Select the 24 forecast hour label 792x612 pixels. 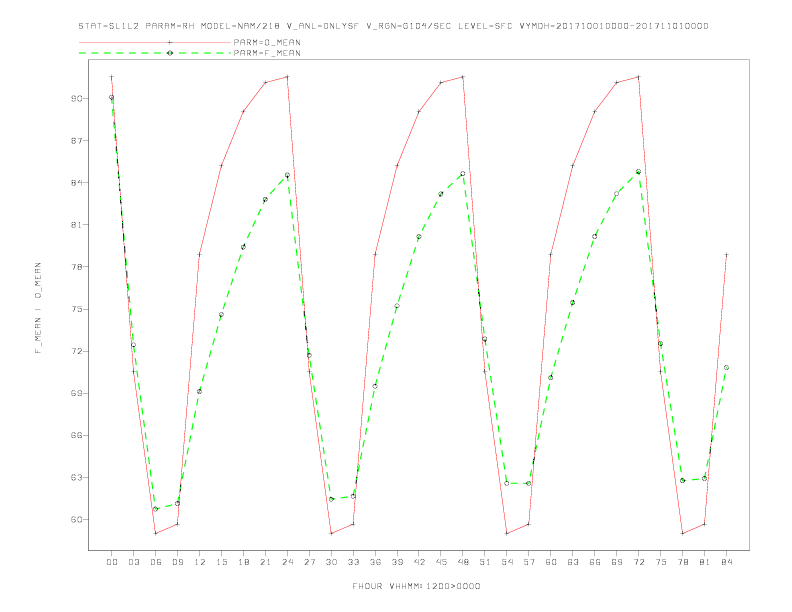[287, 562]
